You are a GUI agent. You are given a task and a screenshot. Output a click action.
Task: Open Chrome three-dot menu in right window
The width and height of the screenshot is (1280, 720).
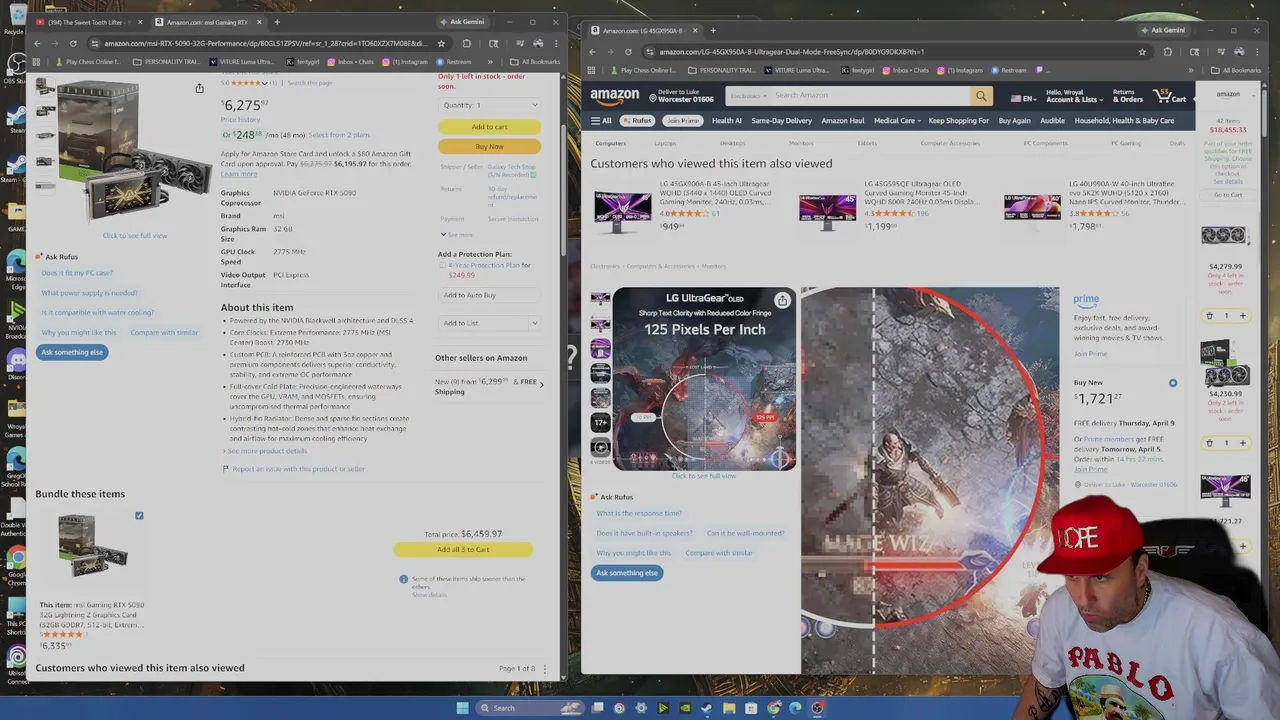coord(1258,52)
